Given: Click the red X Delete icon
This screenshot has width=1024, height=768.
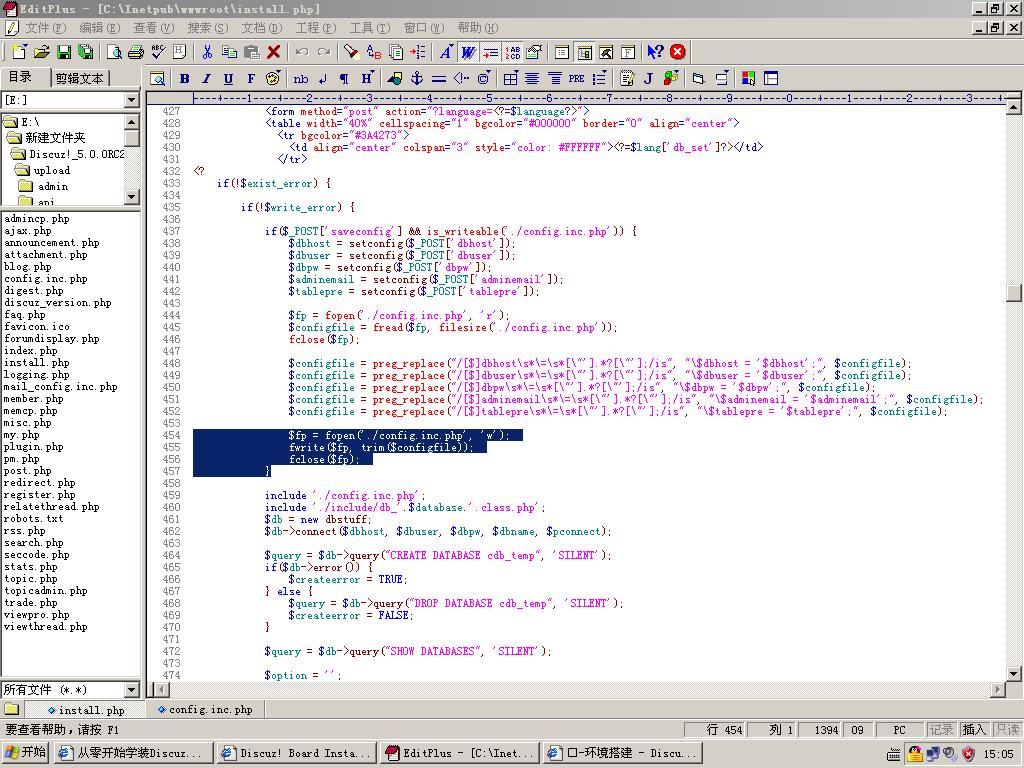Looking at the screenshot, I should (273, 52).
